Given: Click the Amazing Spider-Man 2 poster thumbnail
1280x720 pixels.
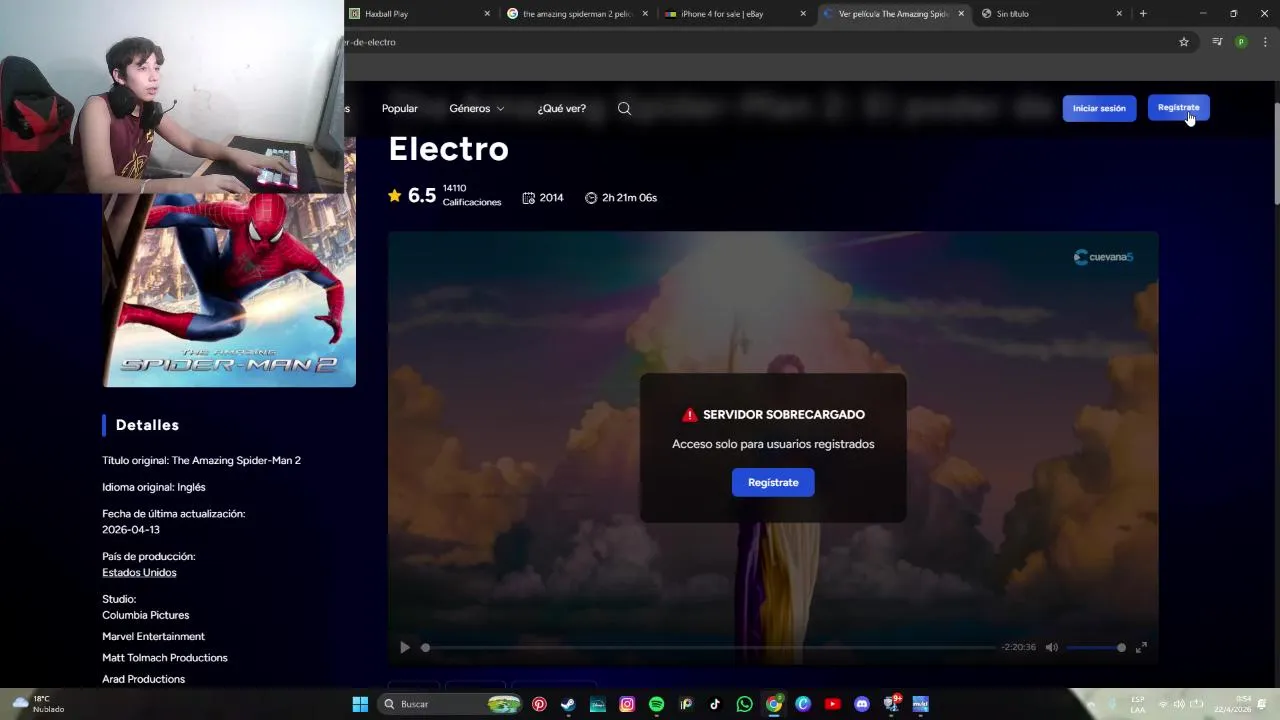Looking at the screenshot, I should tap(229, 289).
